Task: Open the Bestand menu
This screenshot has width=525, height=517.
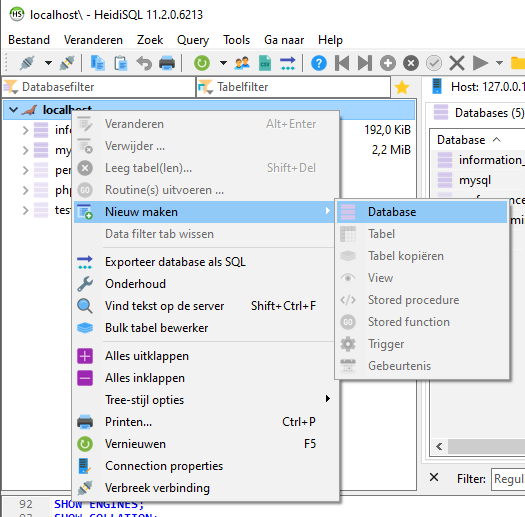Action: tap(29, 40)
